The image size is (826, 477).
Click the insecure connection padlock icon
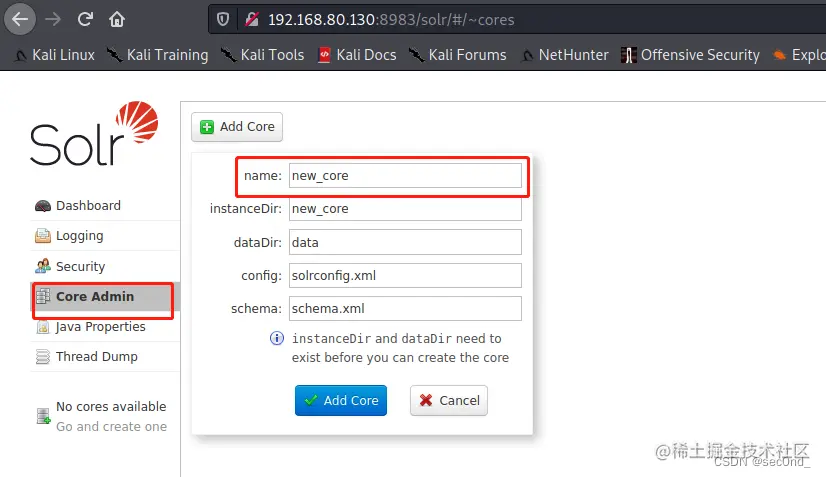(252, 20)
